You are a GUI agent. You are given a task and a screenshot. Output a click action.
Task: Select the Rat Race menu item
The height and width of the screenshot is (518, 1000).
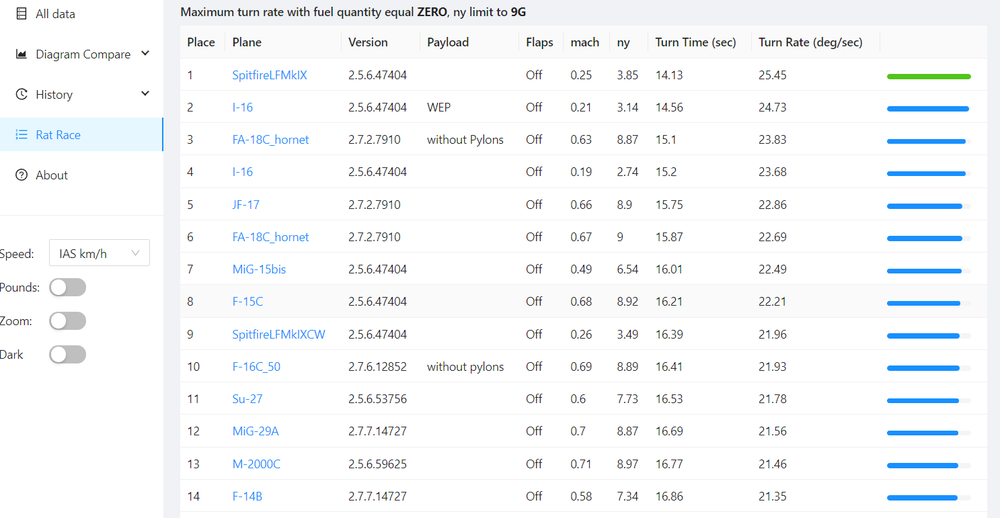pos(81,135)
